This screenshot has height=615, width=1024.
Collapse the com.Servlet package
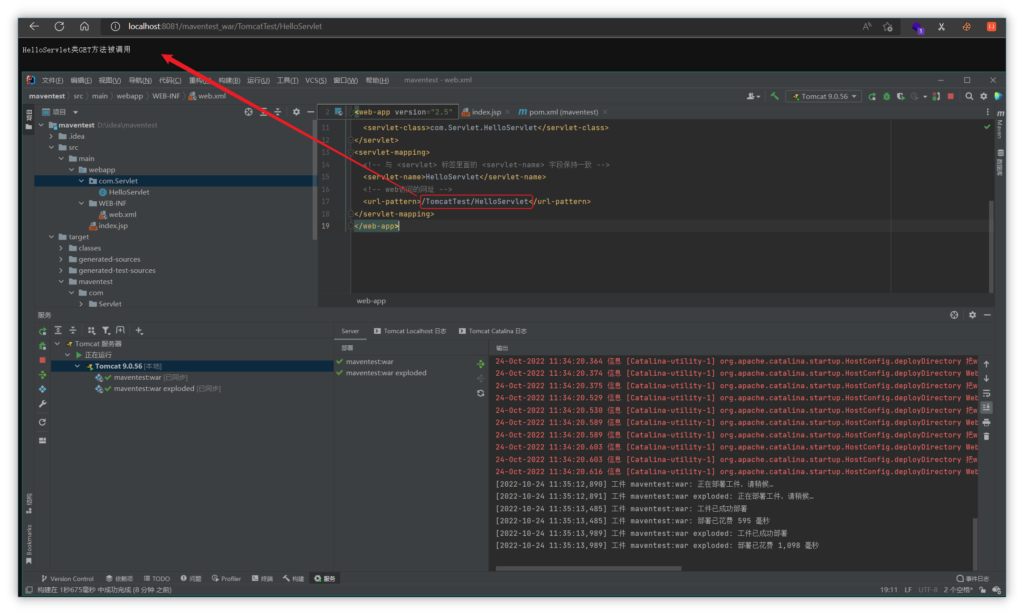82,181
